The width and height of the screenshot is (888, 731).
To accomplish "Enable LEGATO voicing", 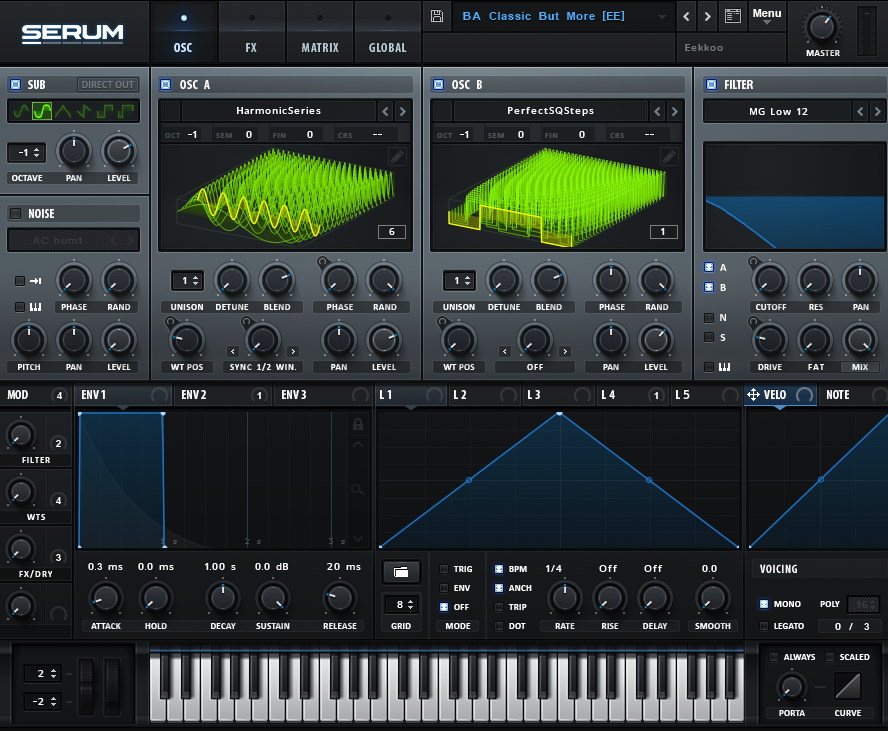I will pos(764,626).
